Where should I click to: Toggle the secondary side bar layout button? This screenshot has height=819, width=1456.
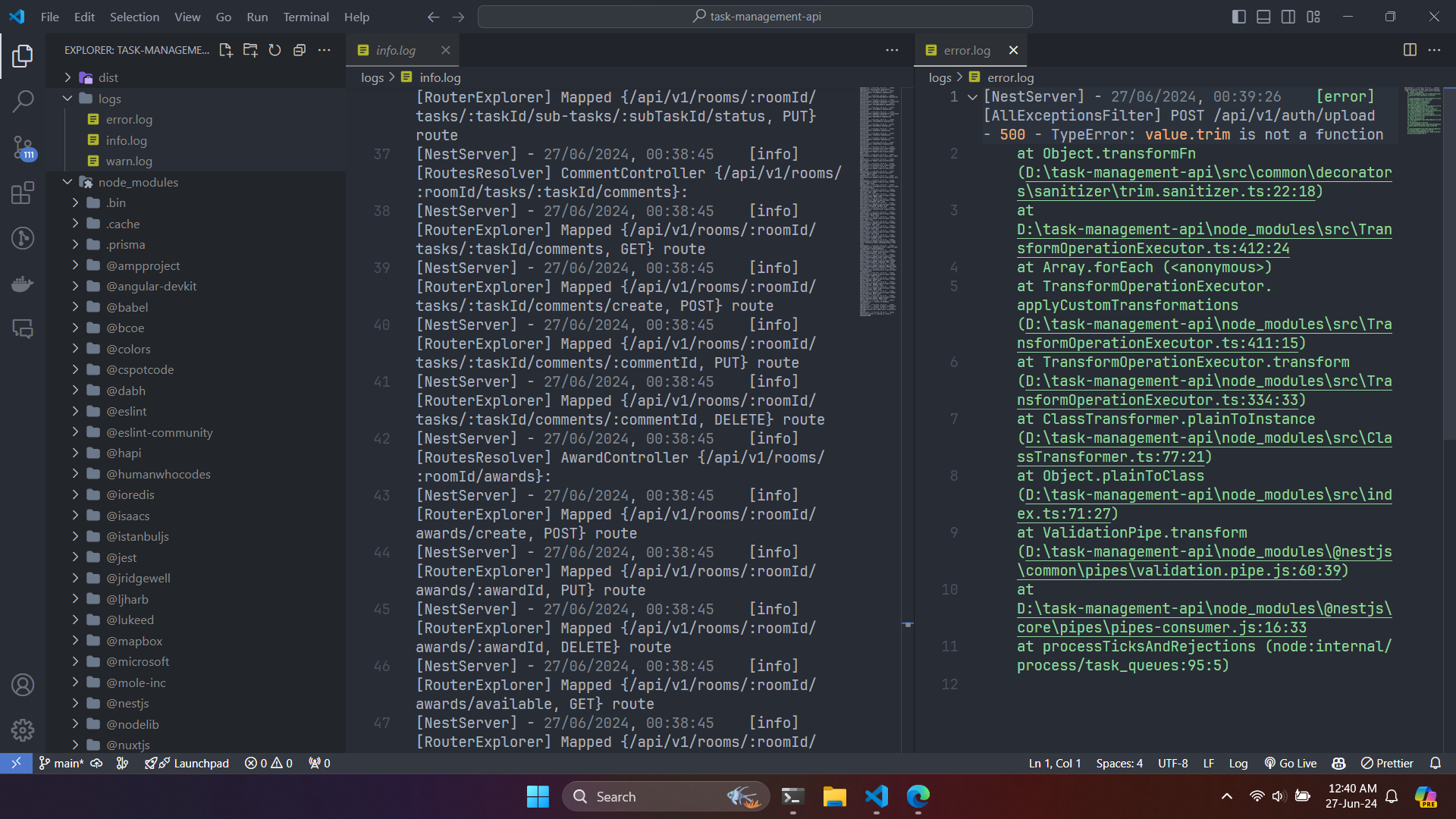[1288, 17]
